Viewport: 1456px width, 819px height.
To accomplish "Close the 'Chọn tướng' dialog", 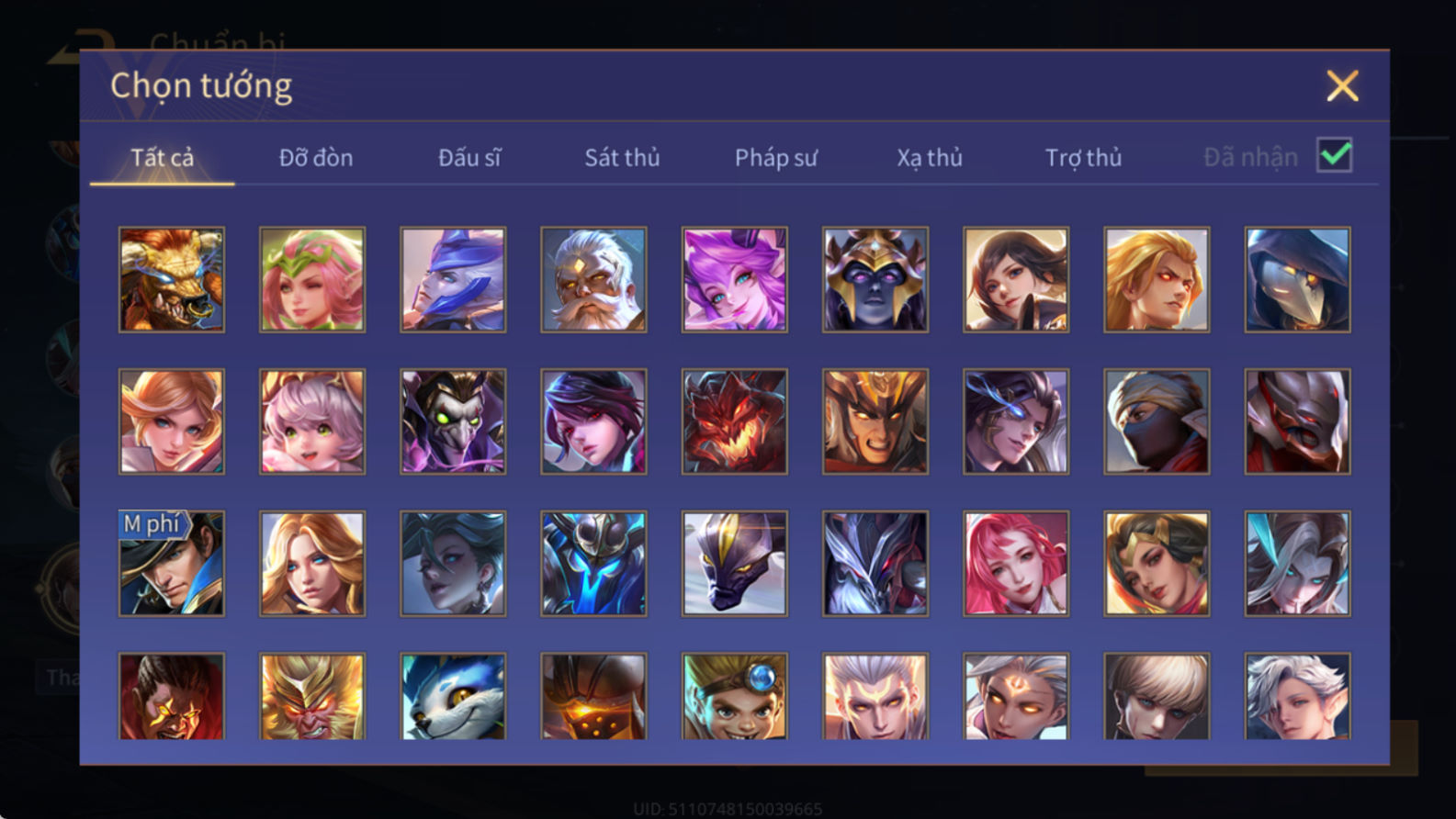I will tap(1342, 86).
